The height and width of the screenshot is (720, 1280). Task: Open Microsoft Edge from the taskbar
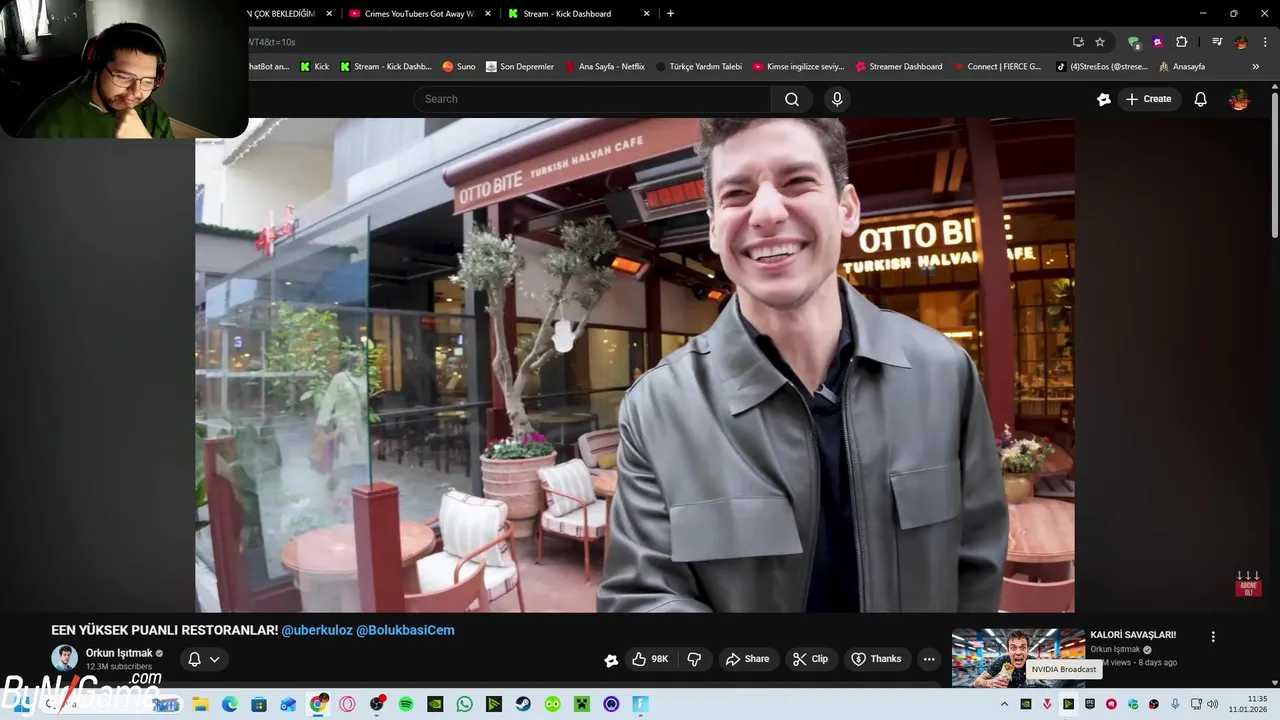point(229,704)
